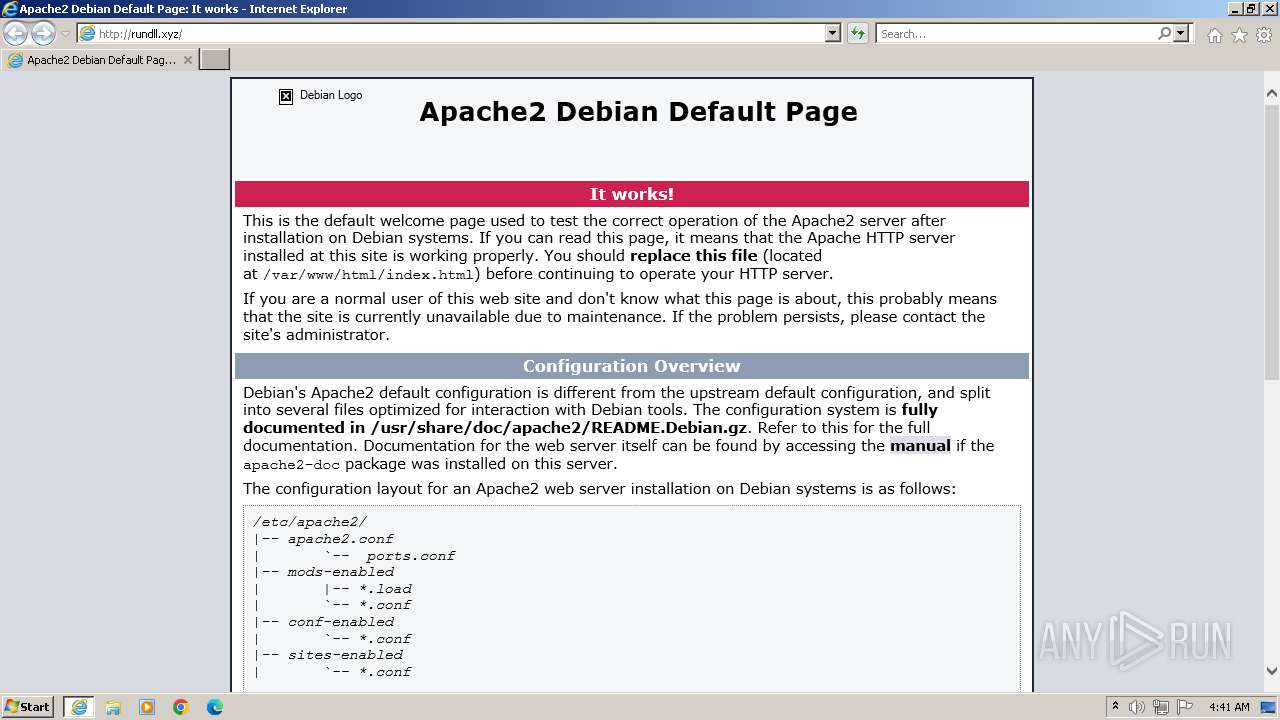Click the network tray icon
1280x720 pixels.
(1161, 707)
